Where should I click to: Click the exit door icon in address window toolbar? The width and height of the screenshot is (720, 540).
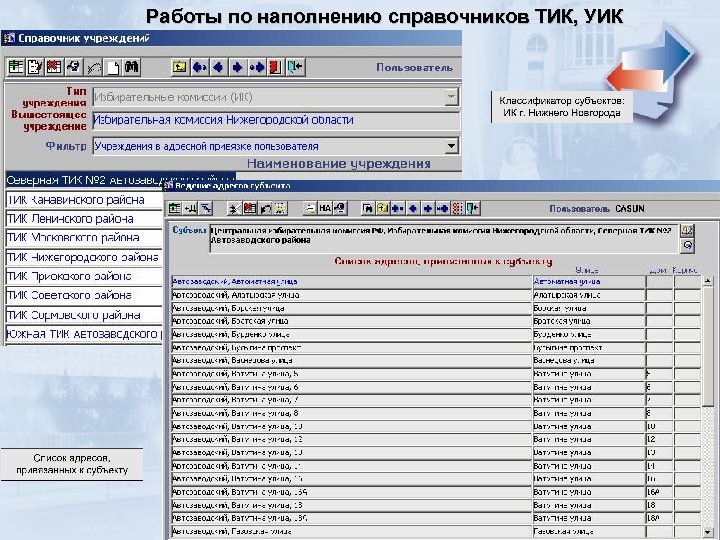[473, 208]
